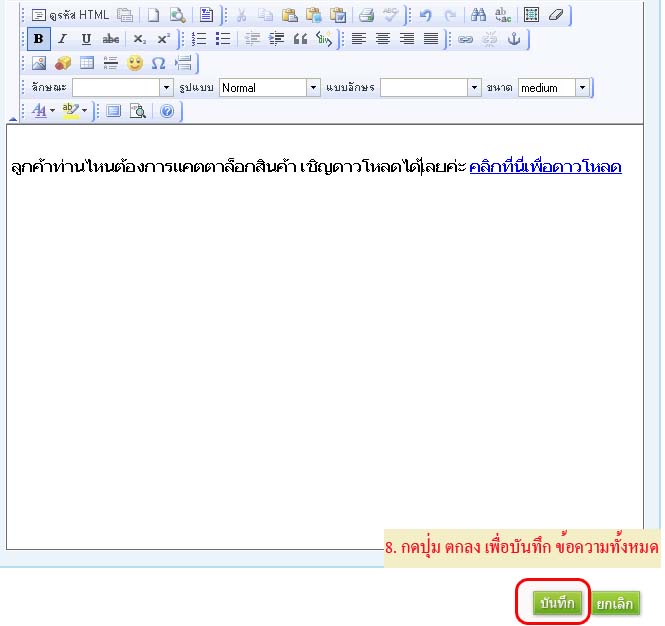Select Paste as plain text icon
665x626 pixels.
coord(314,15)
